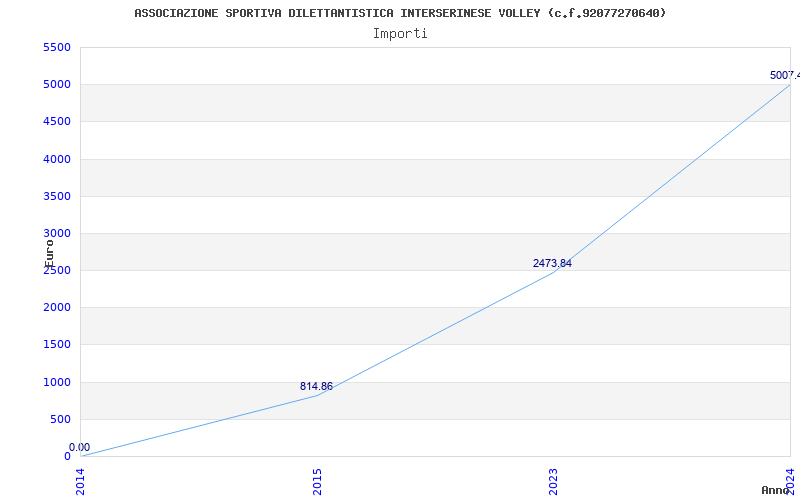Click the 4500 y-axis tick label

point(57,121)
